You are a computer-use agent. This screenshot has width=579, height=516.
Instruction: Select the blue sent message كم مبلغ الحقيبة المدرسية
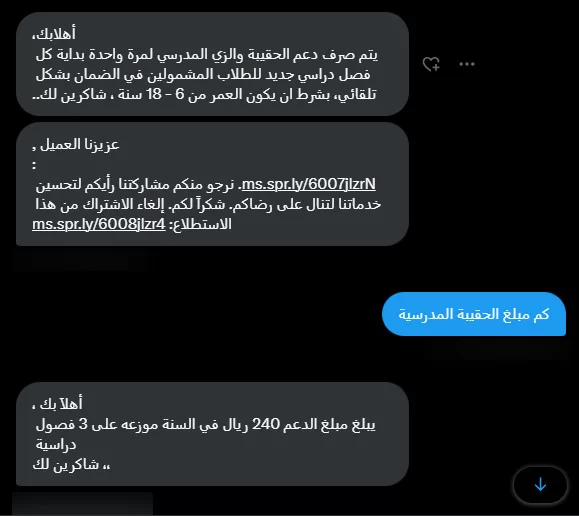coord(474,314)
